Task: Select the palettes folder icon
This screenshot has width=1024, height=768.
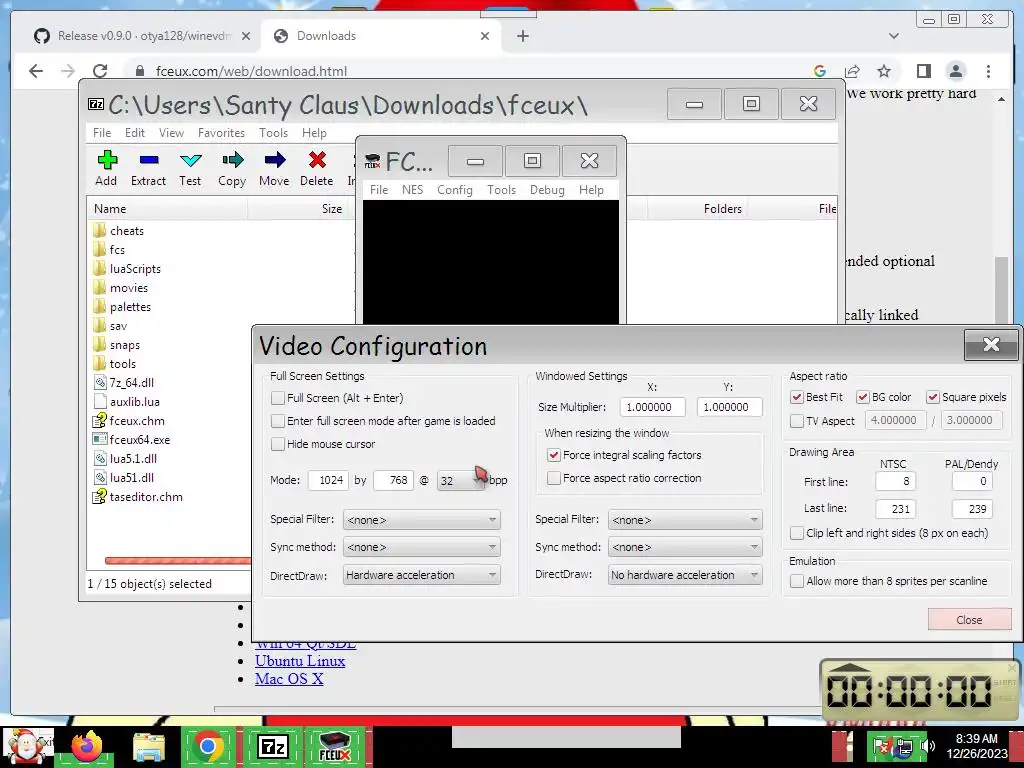Action: pos(99,306)
